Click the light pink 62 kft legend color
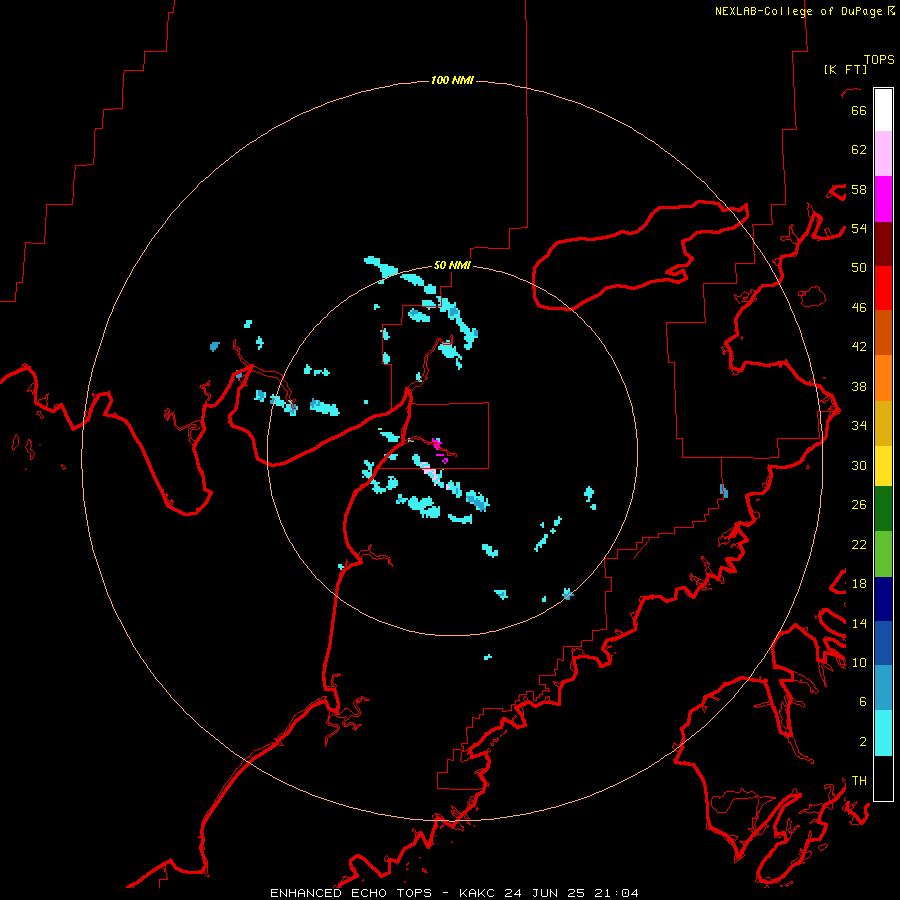Image resolution: width=900 pixels, height=900 pixels. [x=883, y=154]
